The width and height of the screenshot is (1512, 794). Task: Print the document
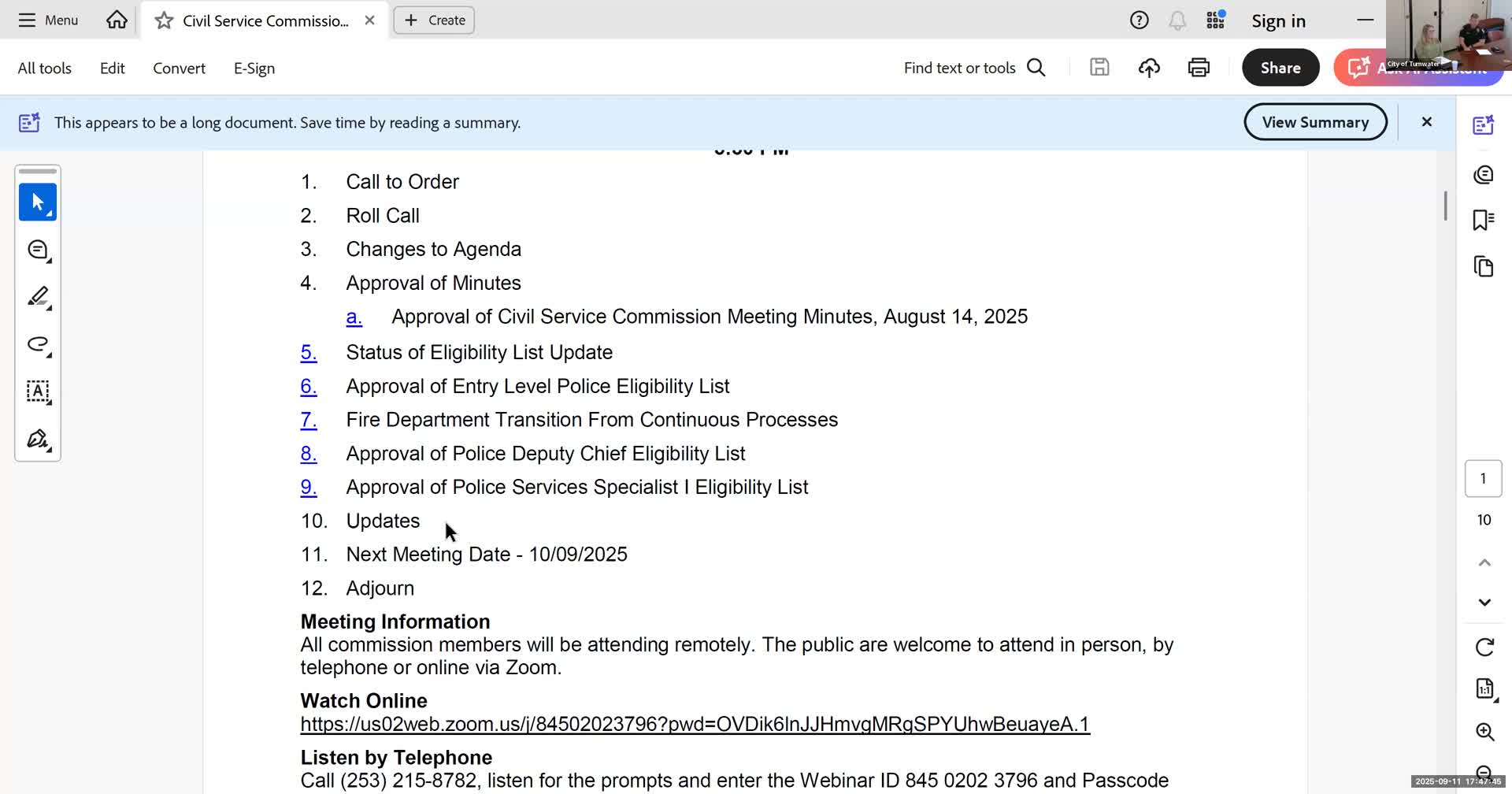1199,68
